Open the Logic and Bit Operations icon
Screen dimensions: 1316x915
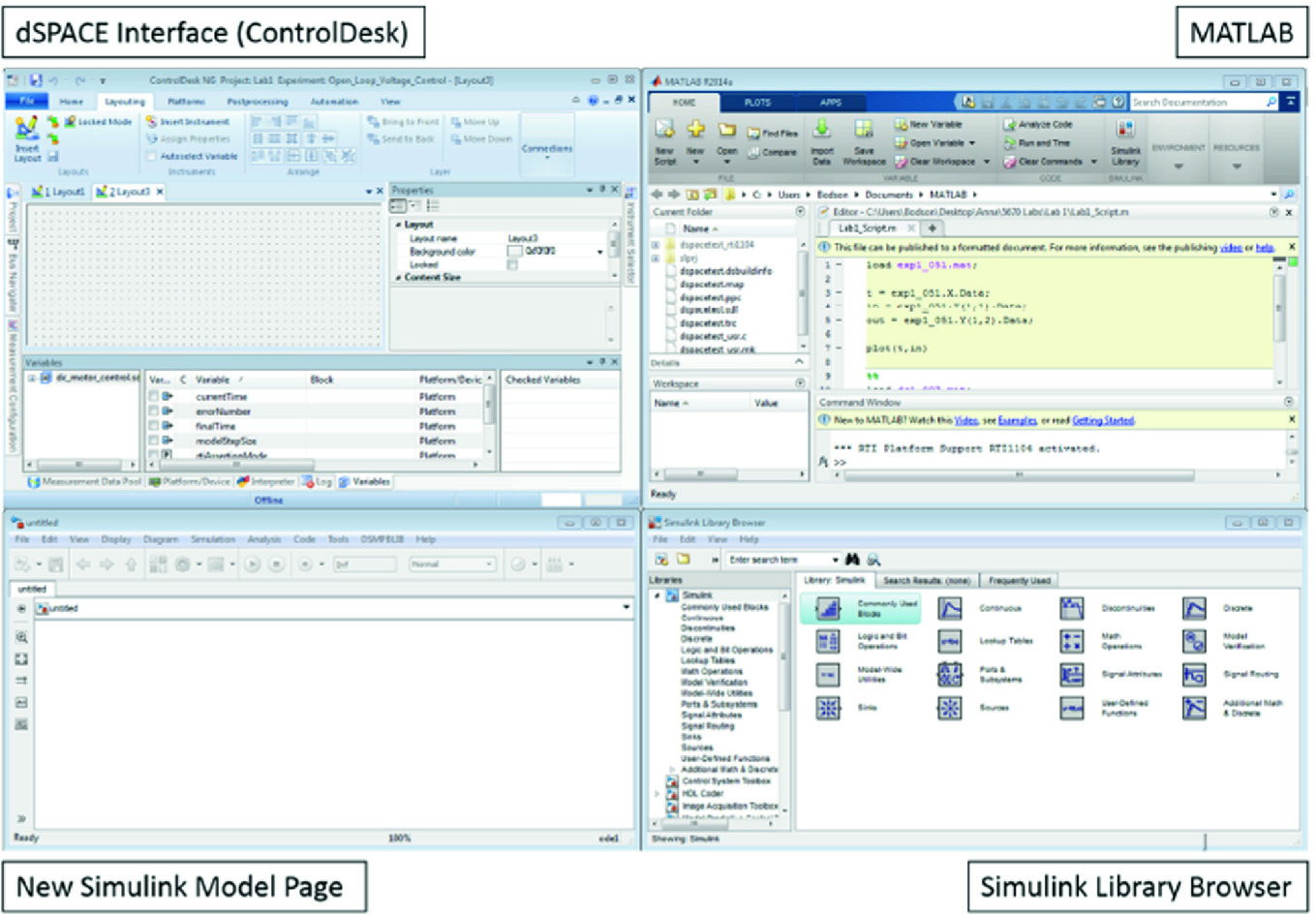click(x=828, y=641)
